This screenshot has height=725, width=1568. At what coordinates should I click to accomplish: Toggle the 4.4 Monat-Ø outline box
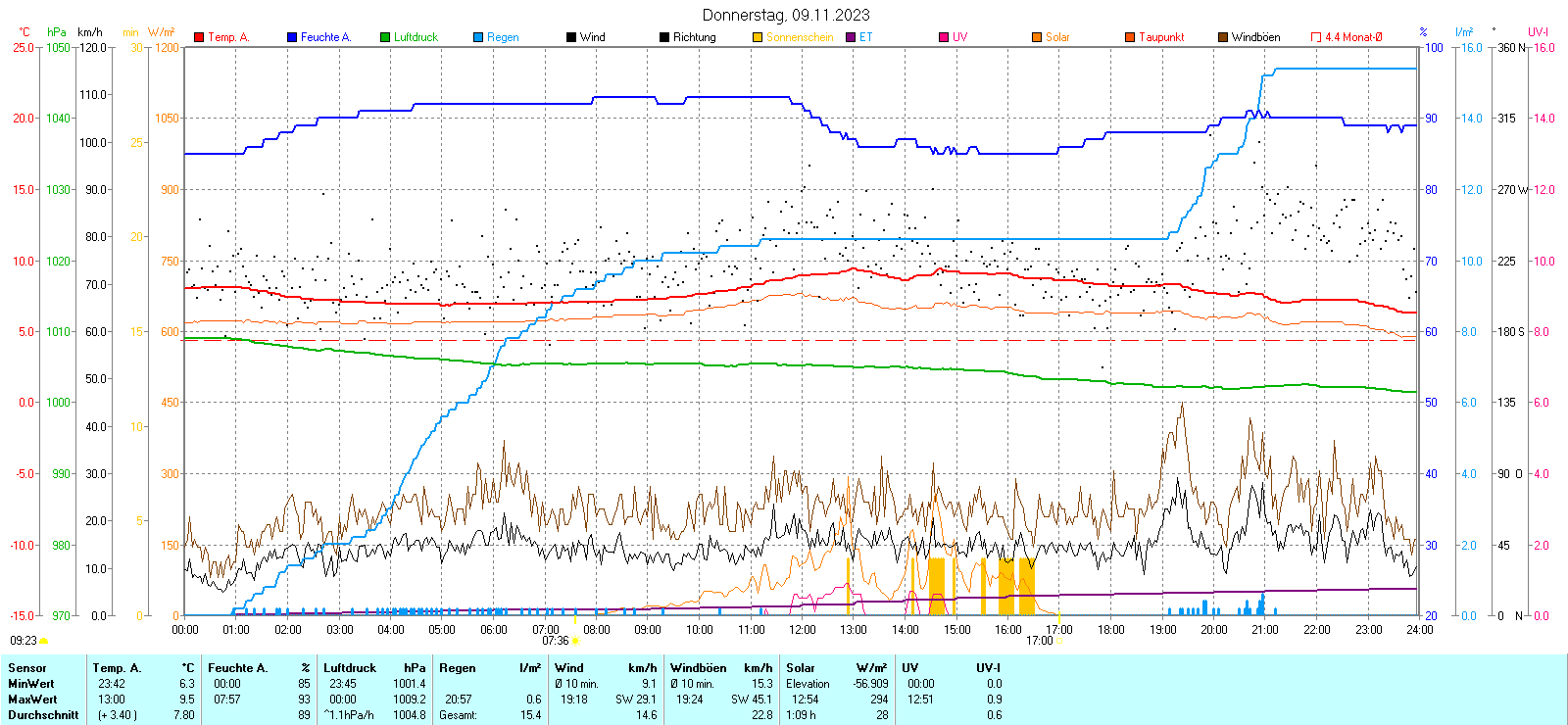(1316, 37)
